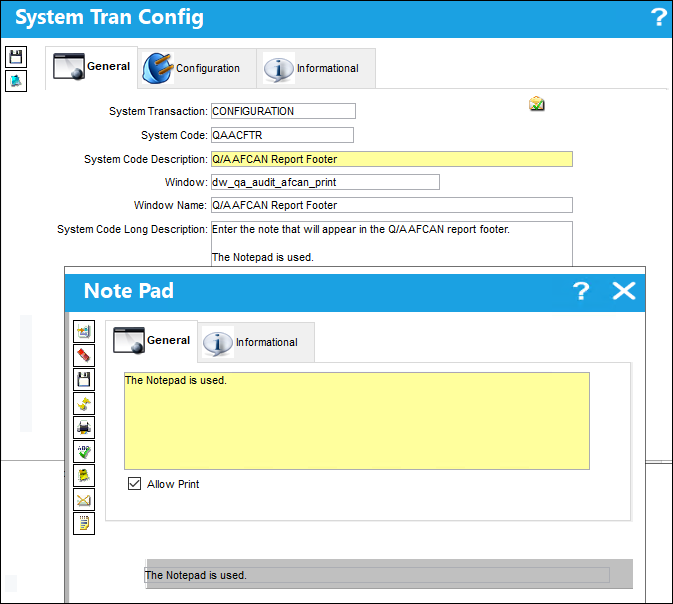Click the System Code Long Description text box

(392, 244)
